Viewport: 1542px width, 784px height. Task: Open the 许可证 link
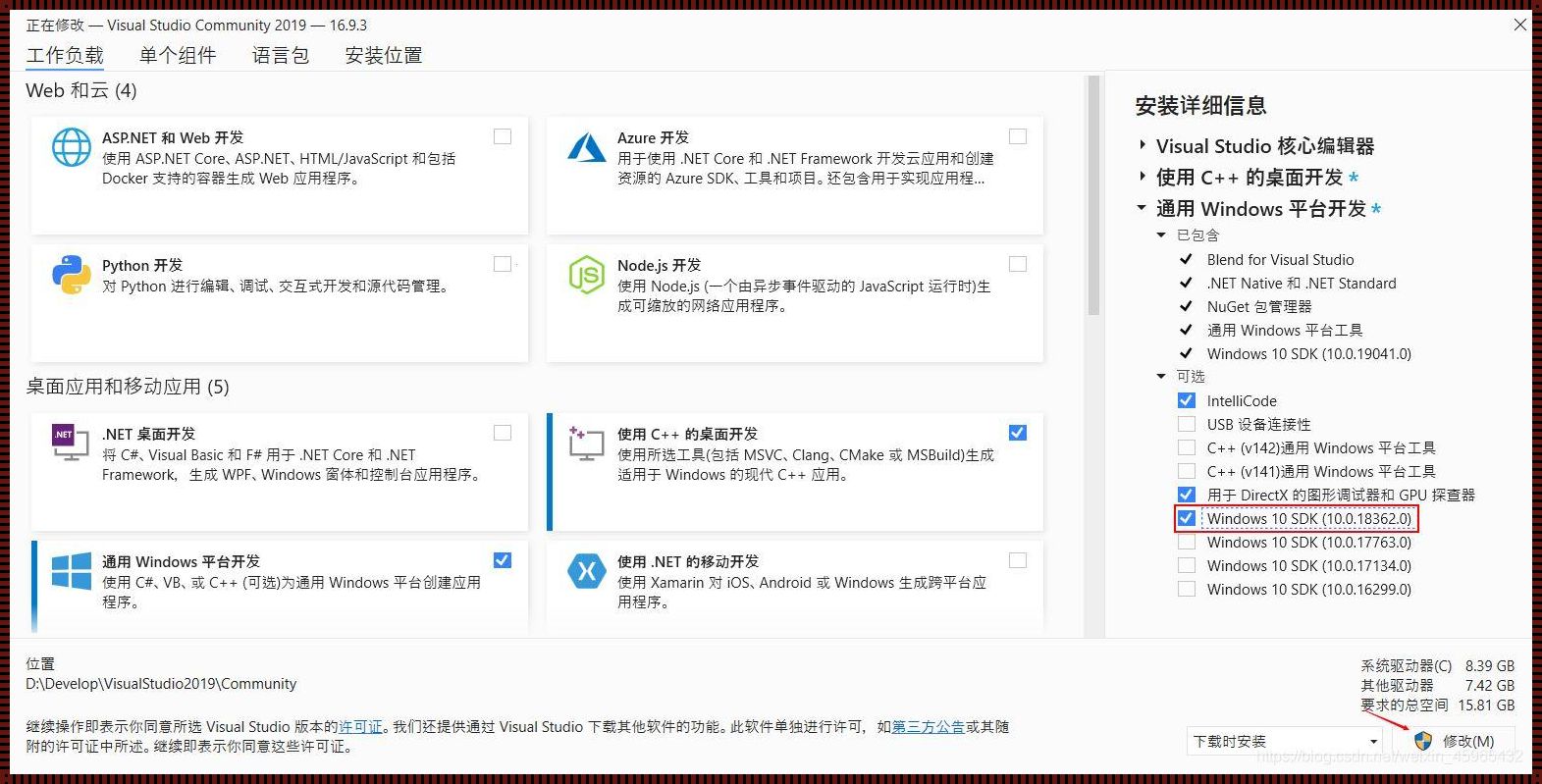[x=360, y=727]
